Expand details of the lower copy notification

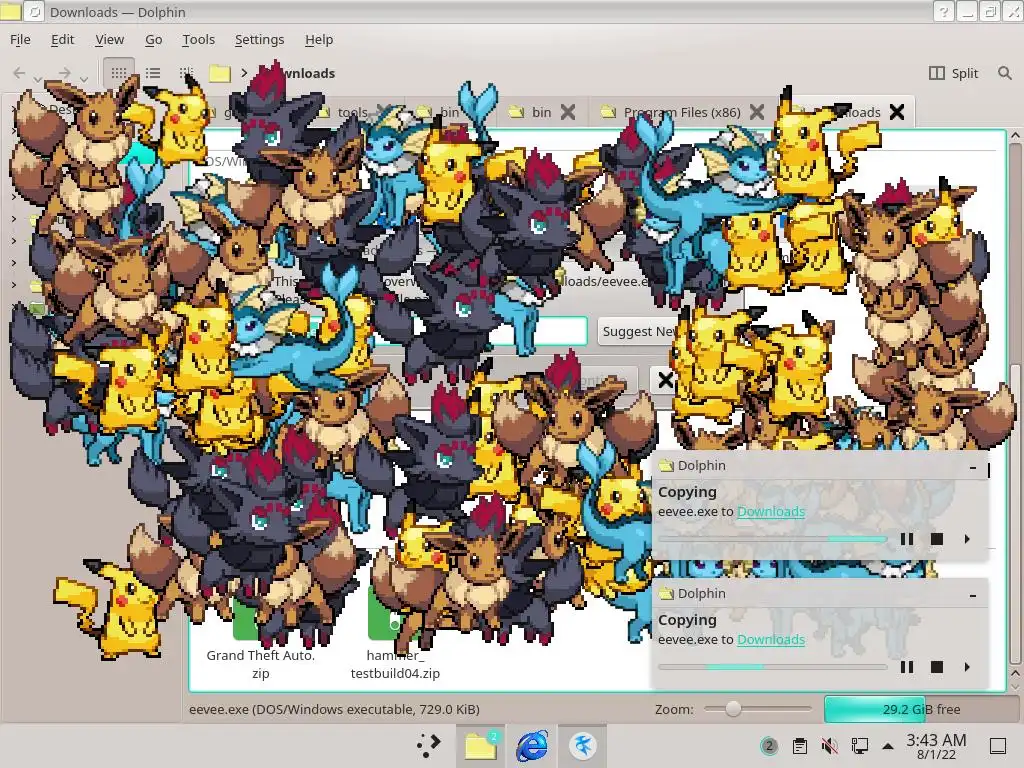(967, 667)
